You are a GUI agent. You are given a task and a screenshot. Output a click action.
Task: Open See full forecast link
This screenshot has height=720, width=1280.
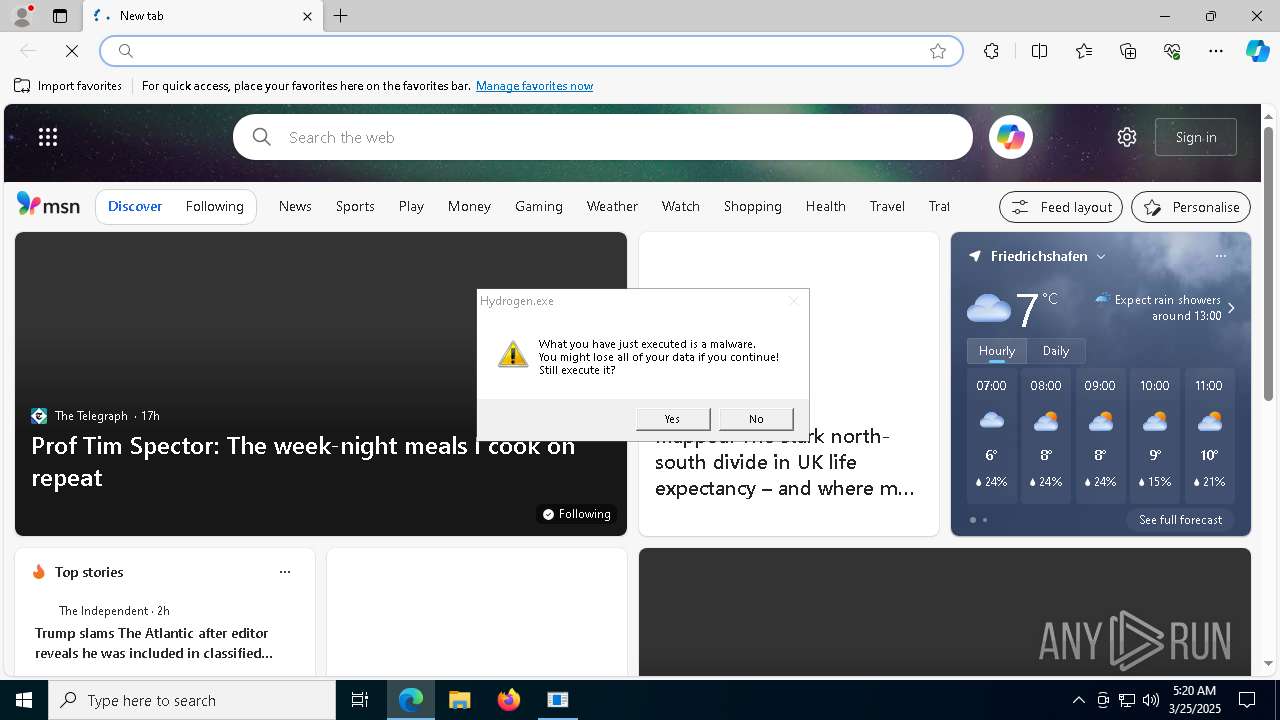1180,520
